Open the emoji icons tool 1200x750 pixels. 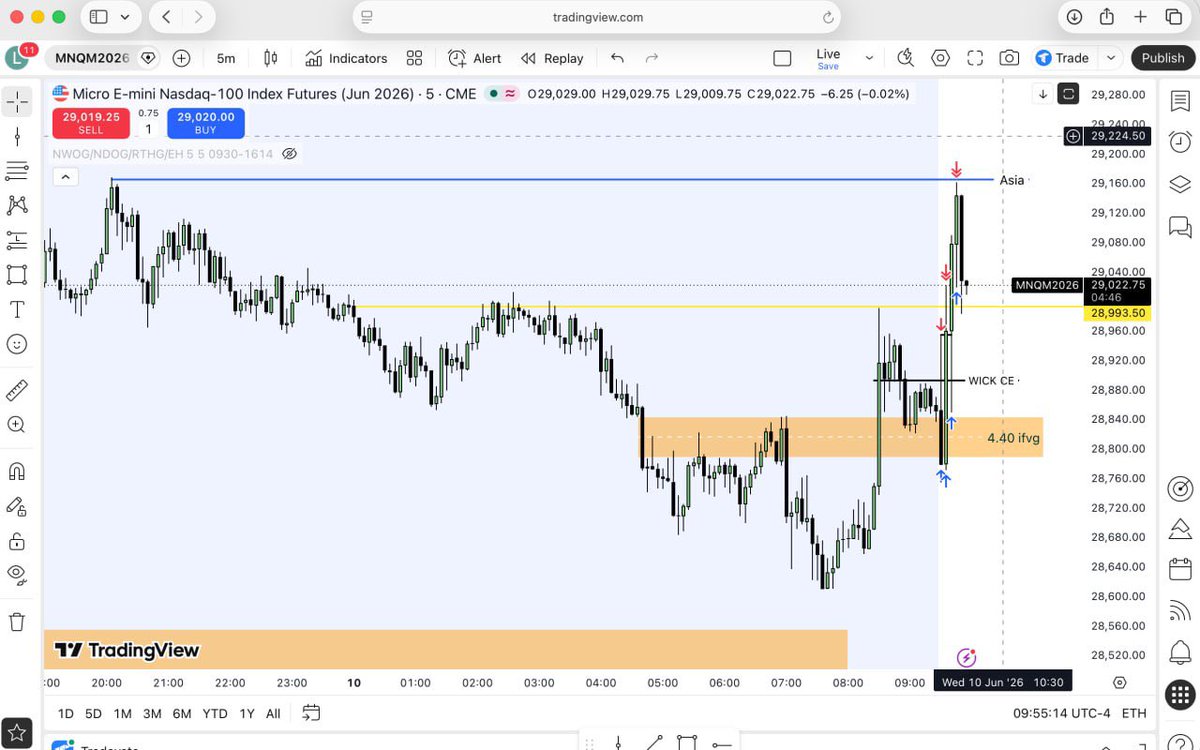click(x=17, y=344)
